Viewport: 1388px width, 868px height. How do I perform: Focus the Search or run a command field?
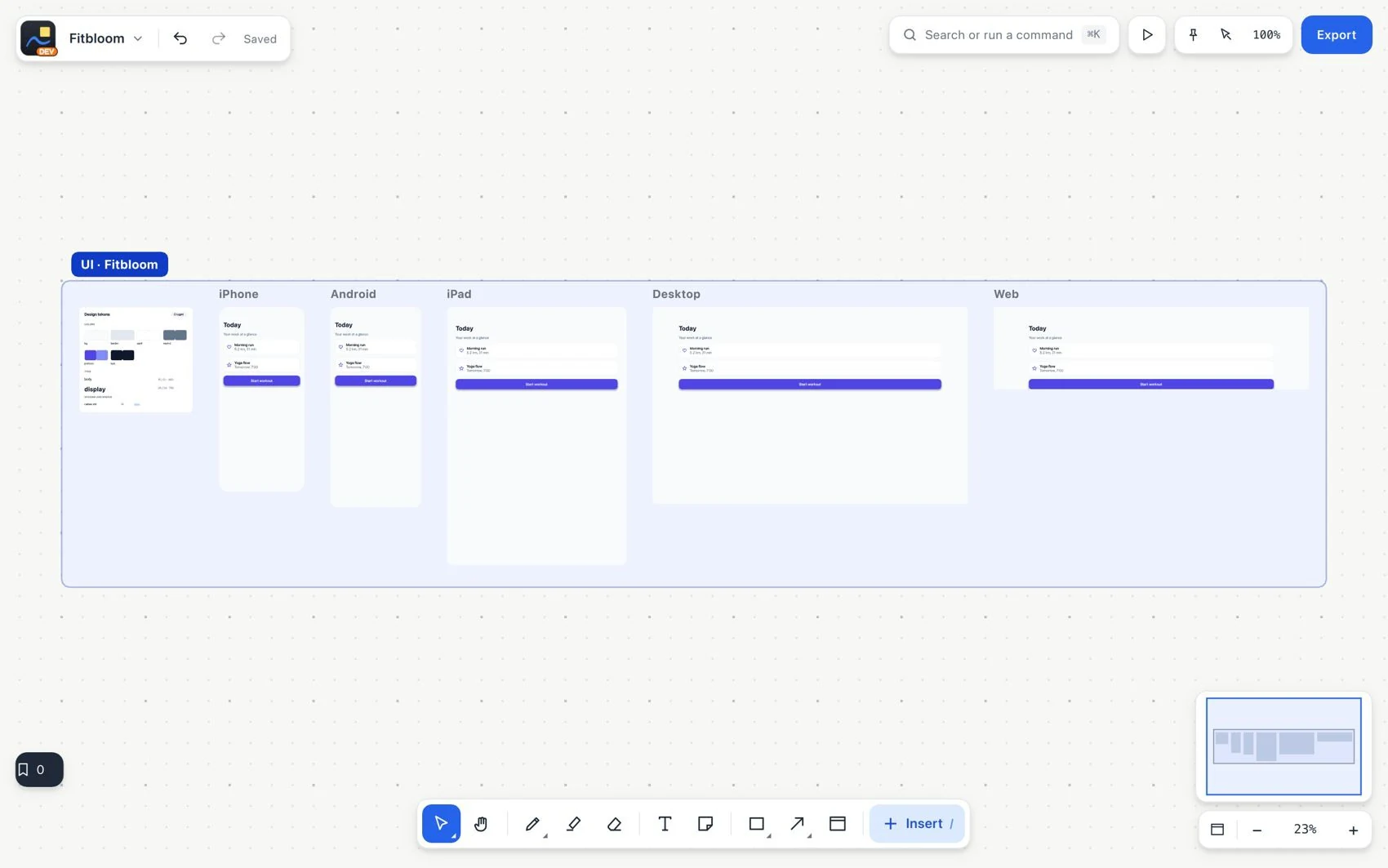(1003, 35)
